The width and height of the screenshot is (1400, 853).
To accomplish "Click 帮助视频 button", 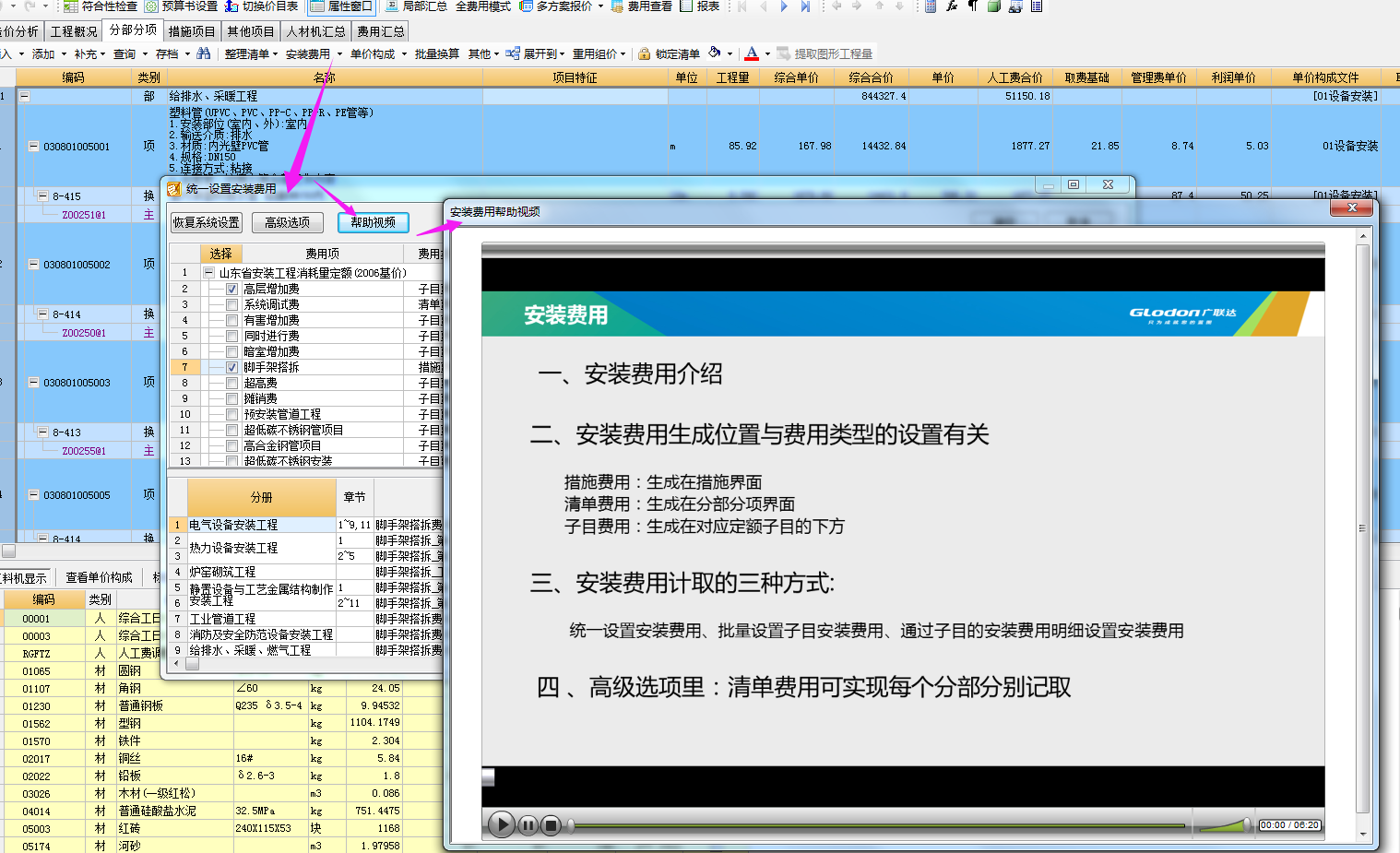I will coord(373,222).
